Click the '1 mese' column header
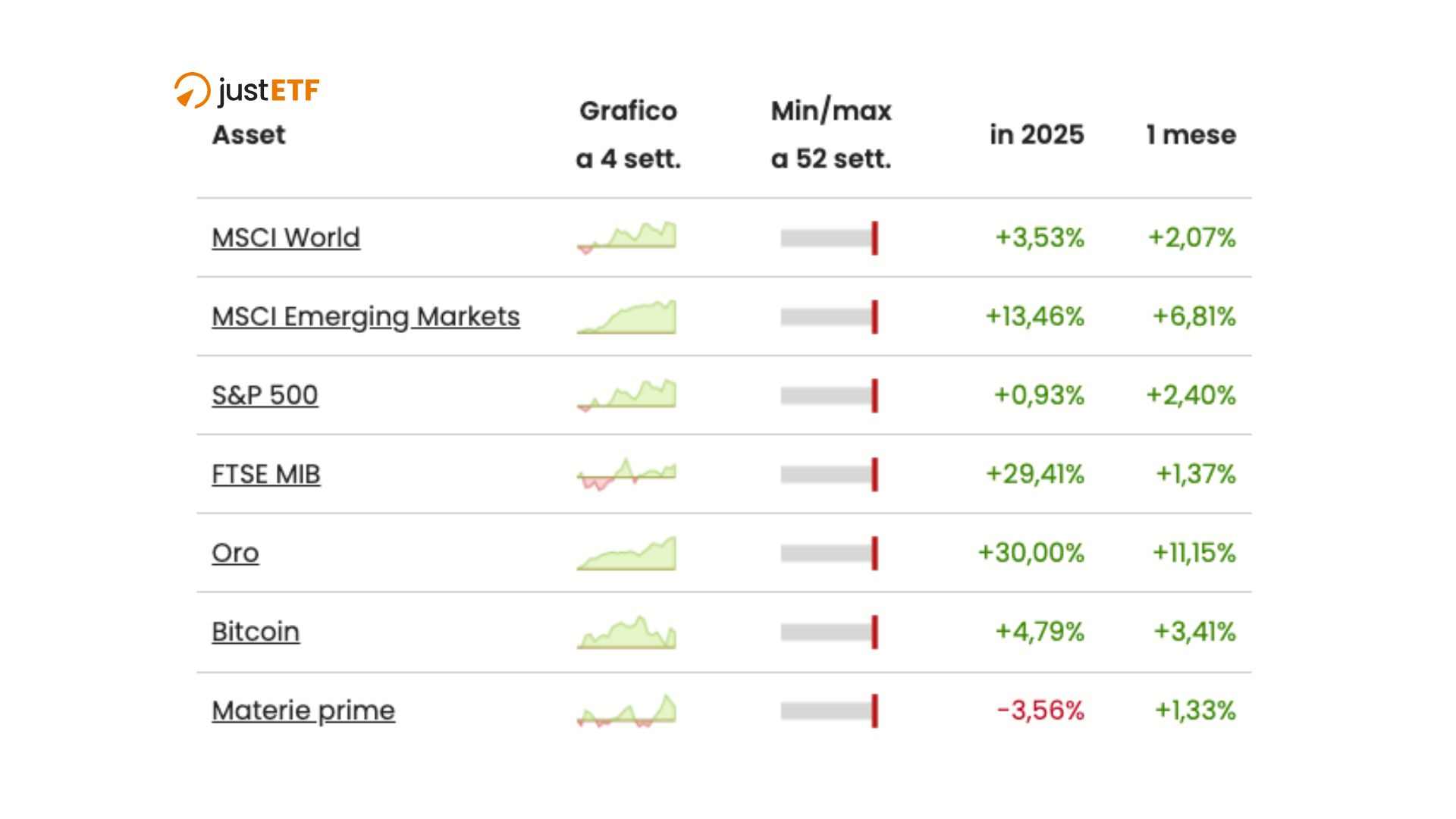1456x819 pixels. pyautogui.click(x=1191, y=135)
